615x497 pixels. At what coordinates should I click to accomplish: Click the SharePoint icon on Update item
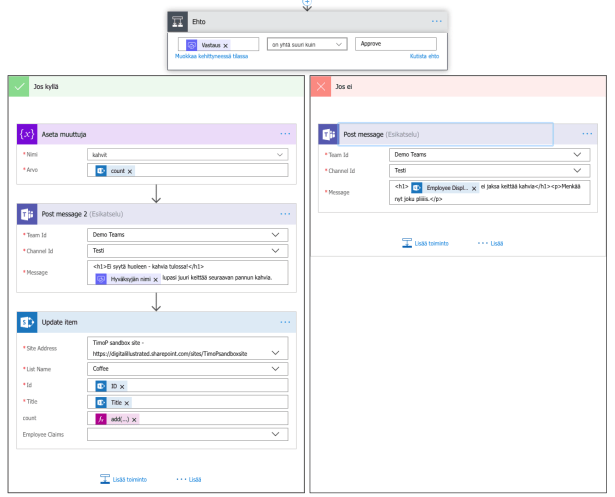27,322
